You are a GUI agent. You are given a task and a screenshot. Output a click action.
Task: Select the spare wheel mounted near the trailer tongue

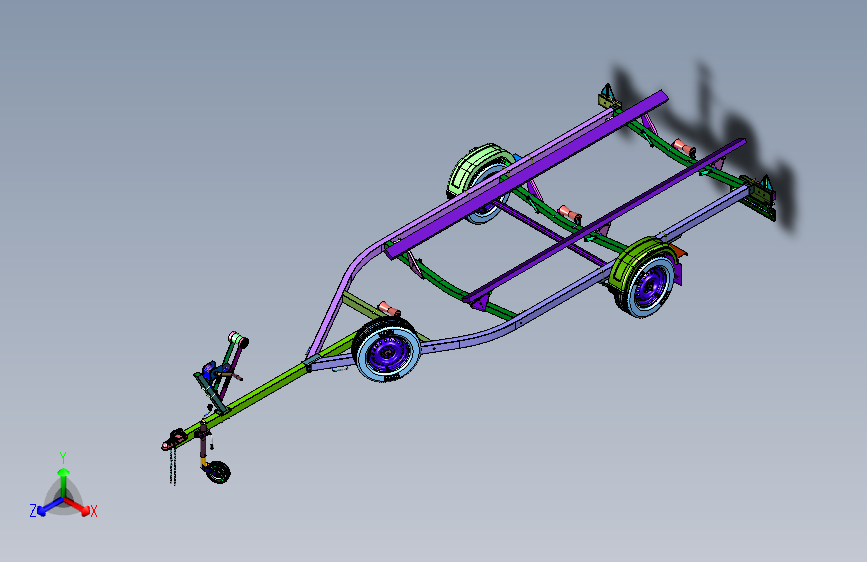[x=387, y=349]
